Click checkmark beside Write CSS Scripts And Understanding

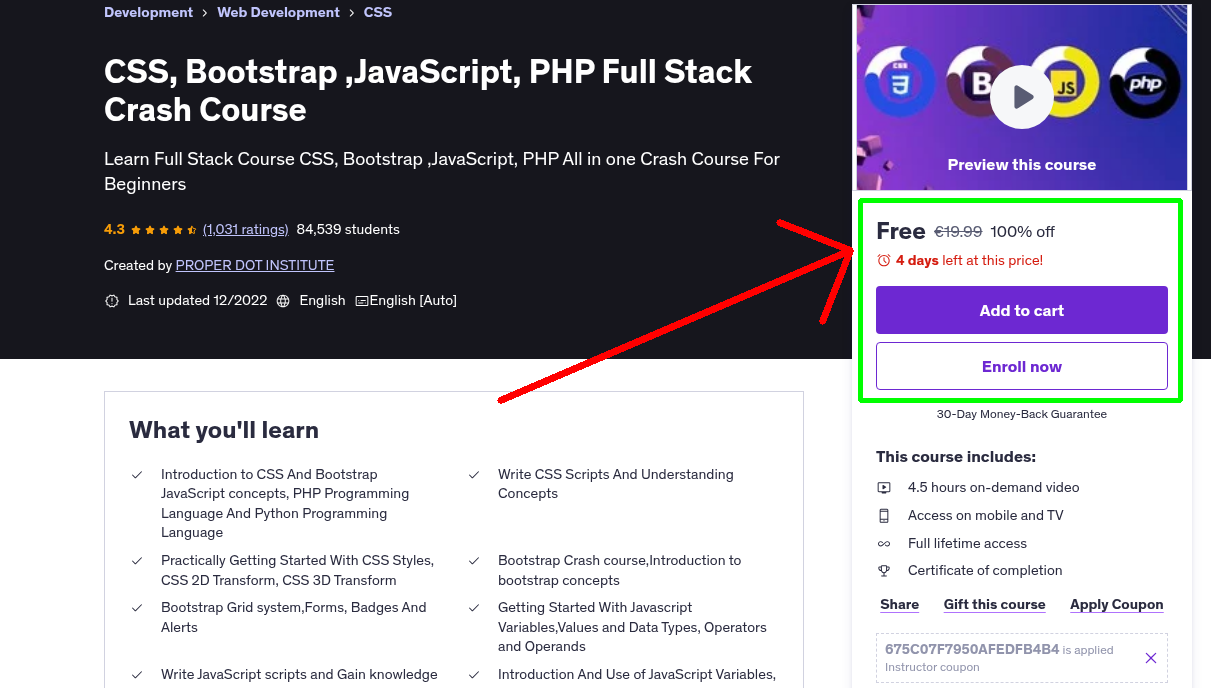click(x=474, y=475)
